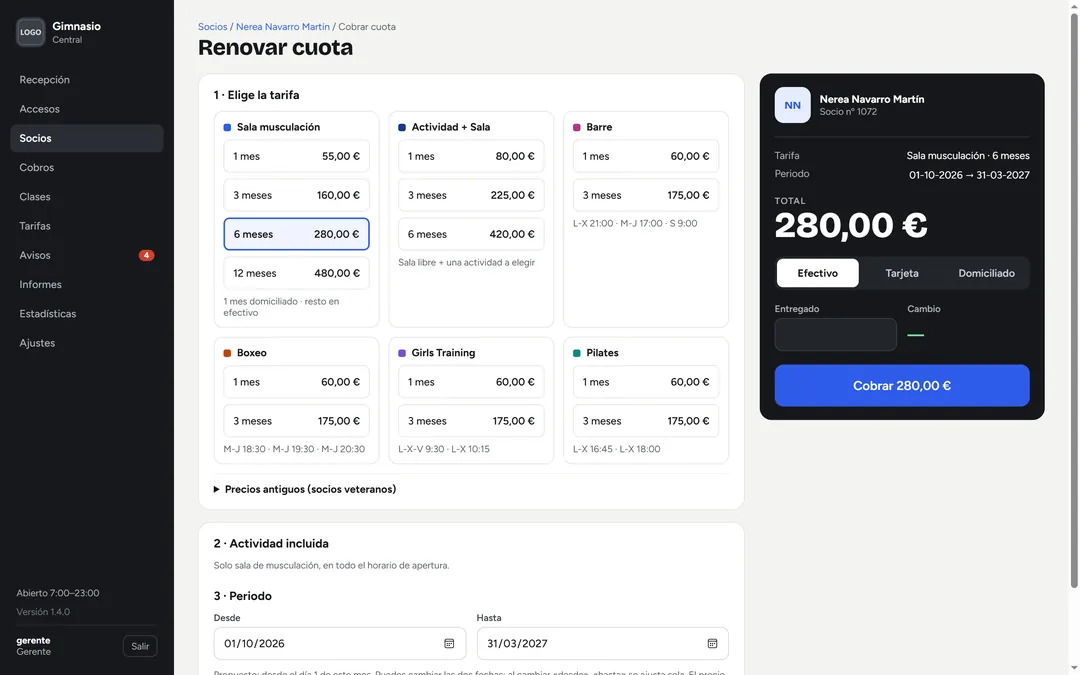This screenshot has height=675, width=1080.
Task: Click the Actividad + Sala navy color square
Action: click(x=402, y=127)
